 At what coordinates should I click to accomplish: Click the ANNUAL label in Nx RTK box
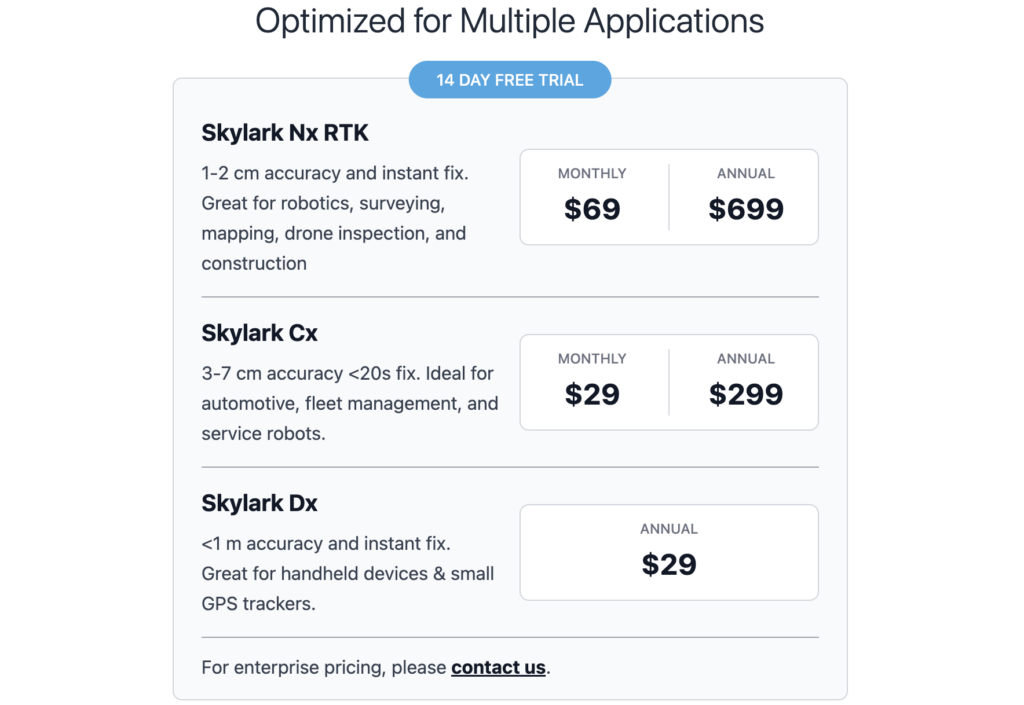click(746, 174)
